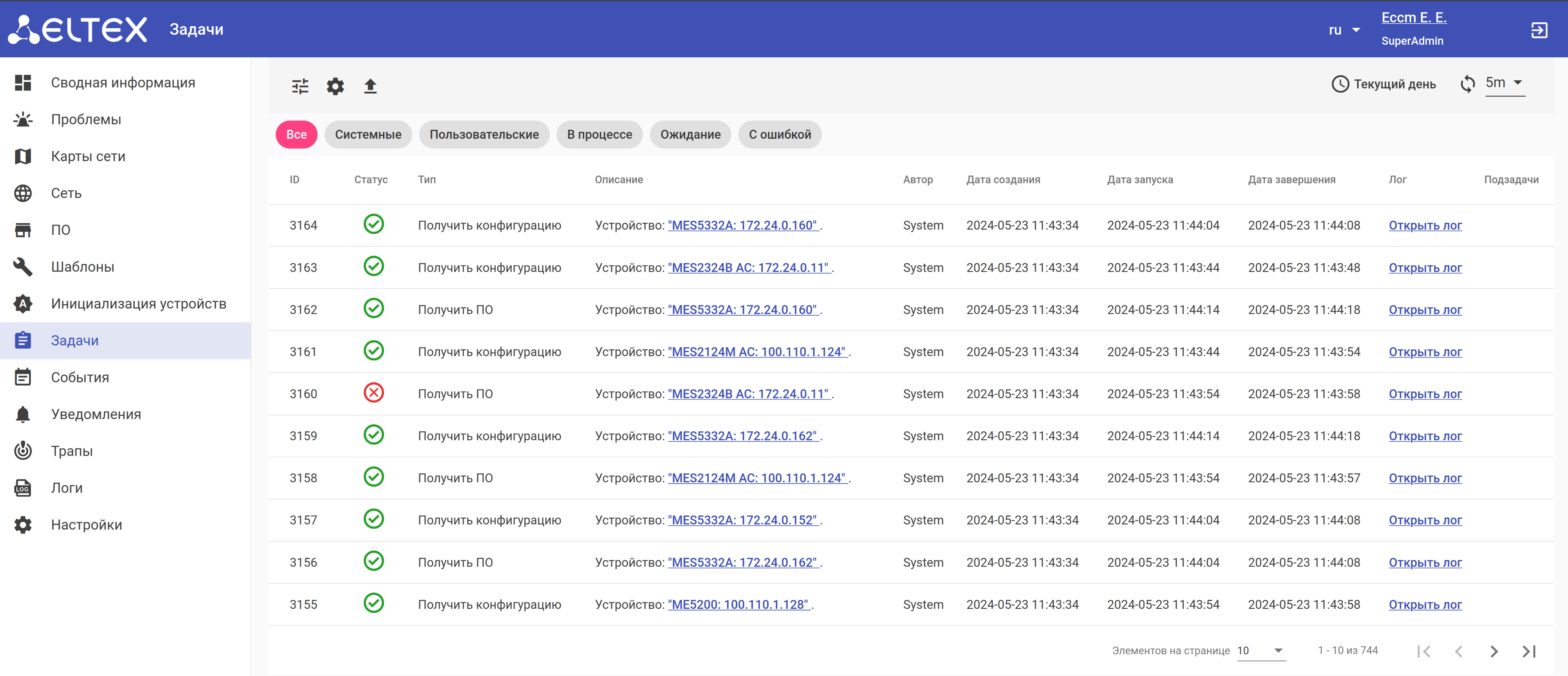The height and width of the screenshot is (676, 1568).
Task: Open log link for task 3164
Action: [x=1424, y=225]
